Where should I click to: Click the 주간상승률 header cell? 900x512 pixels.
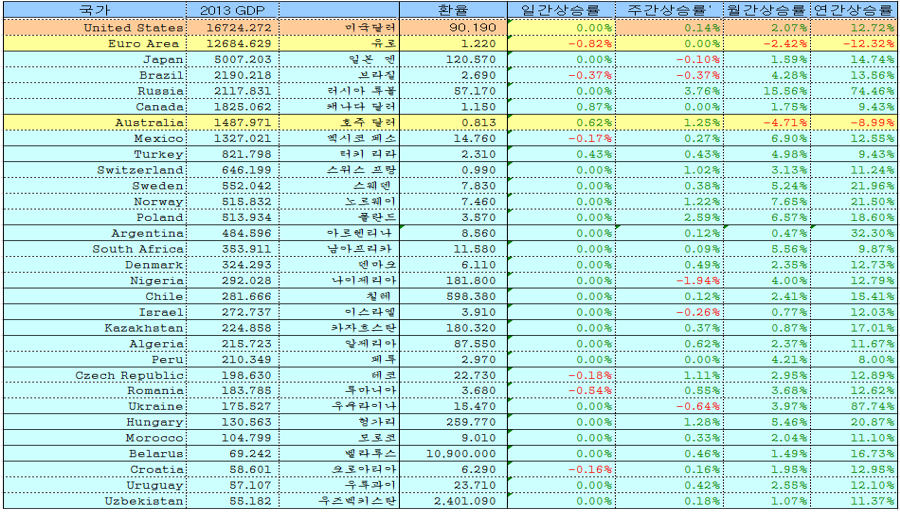point(670,9)
